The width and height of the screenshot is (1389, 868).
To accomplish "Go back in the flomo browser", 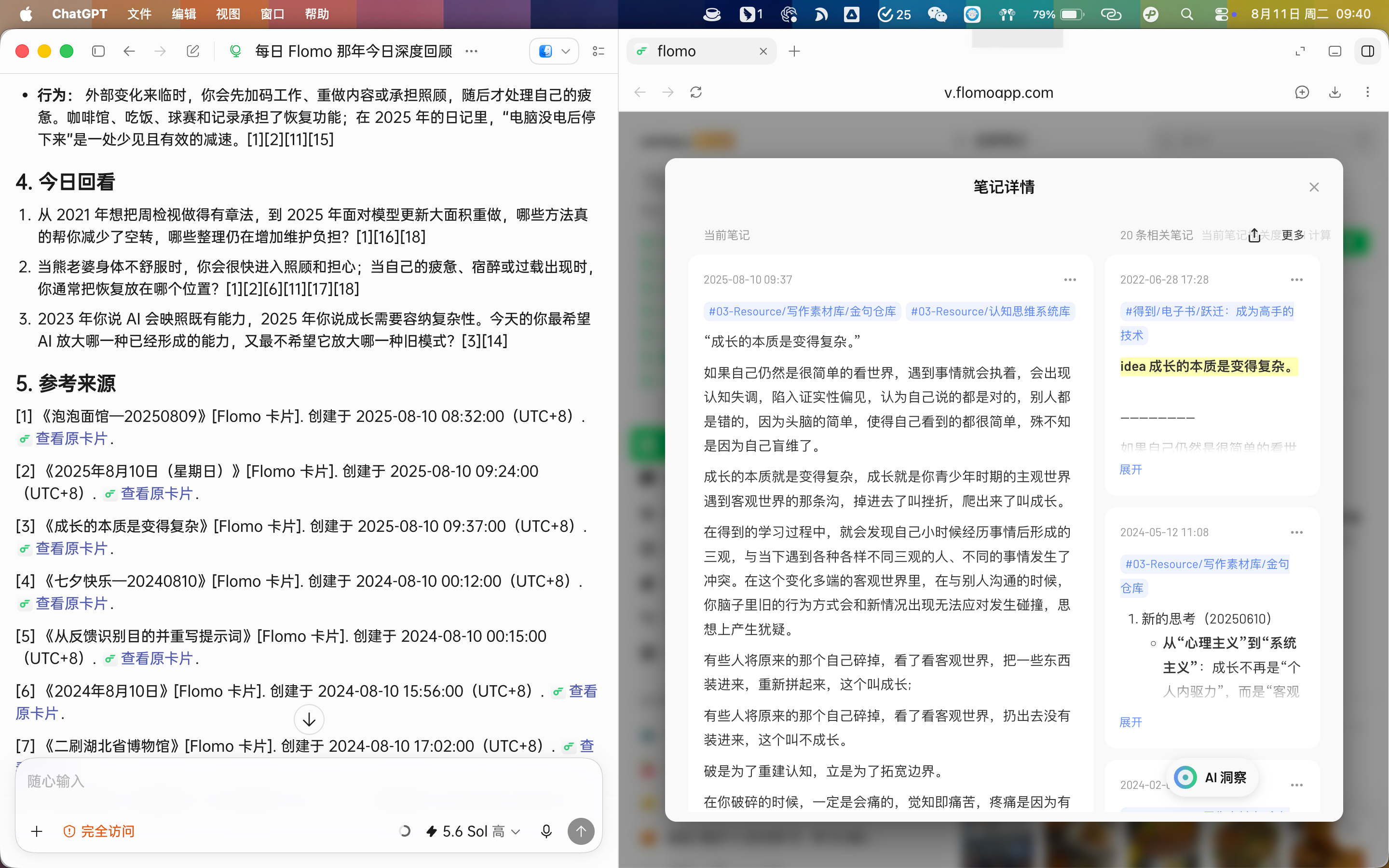I will click(x=640, y=93).
